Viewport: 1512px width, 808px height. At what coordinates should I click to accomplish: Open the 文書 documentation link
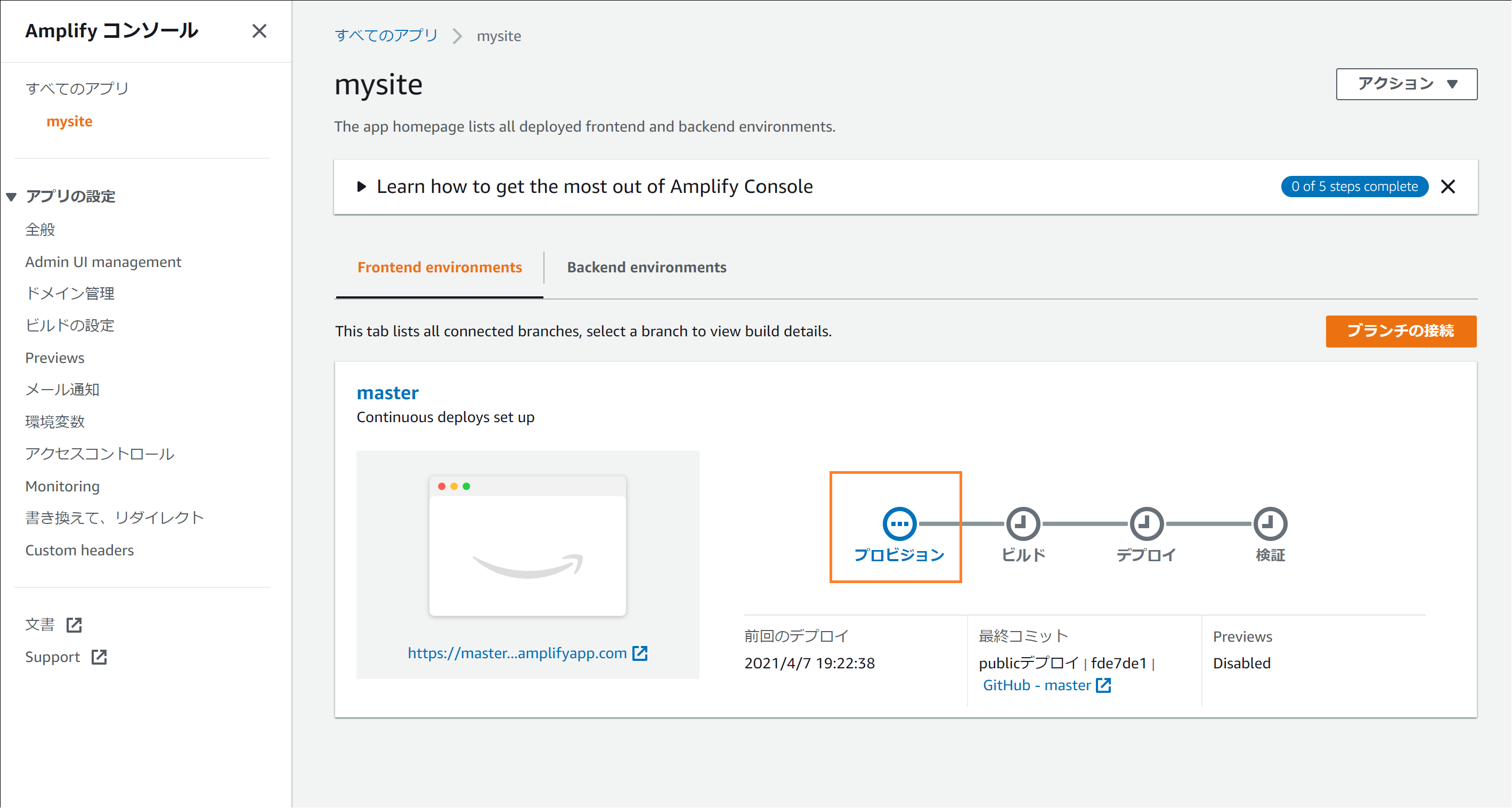[40, 625]
